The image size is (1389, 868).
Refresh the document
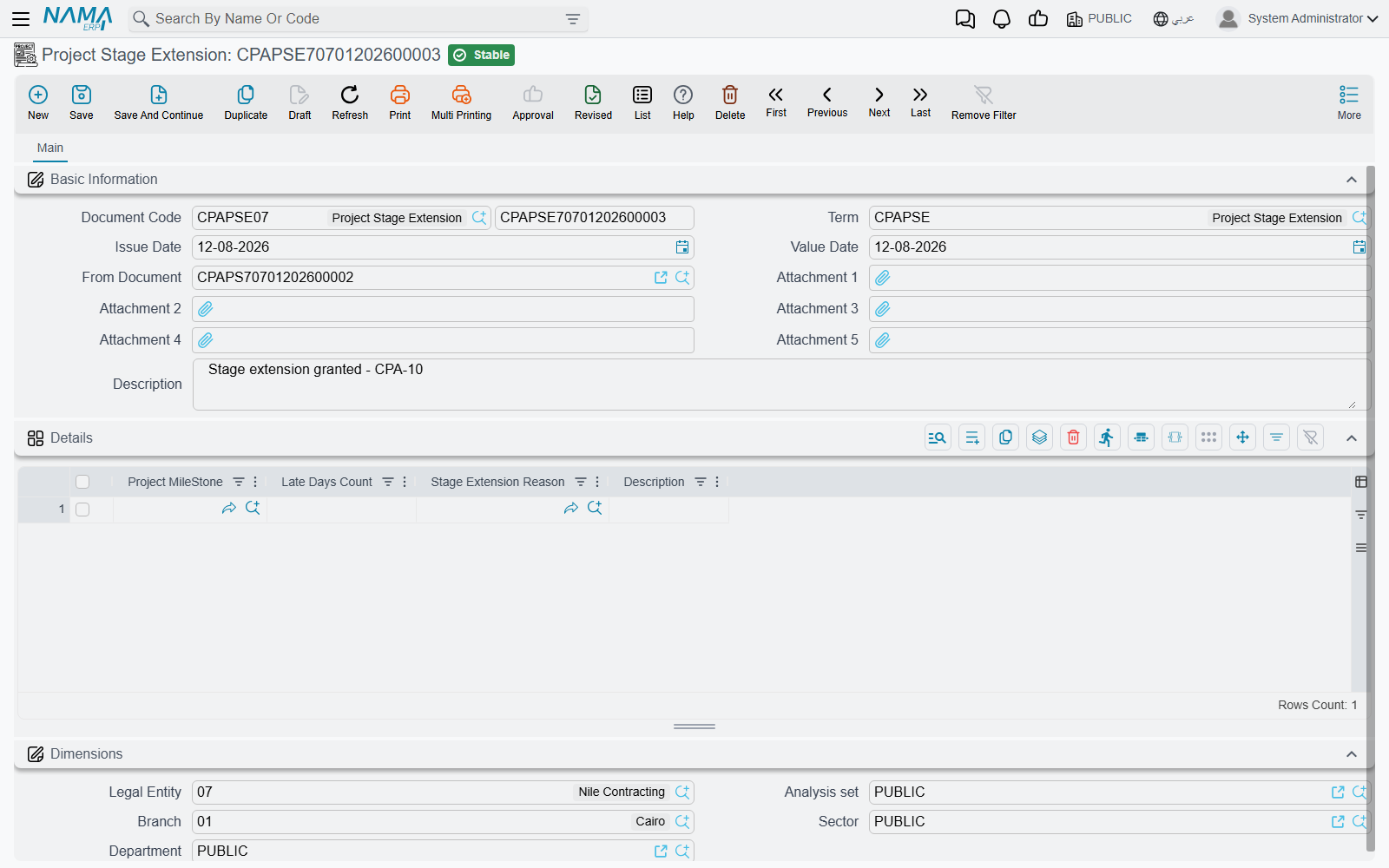(350, 102)
